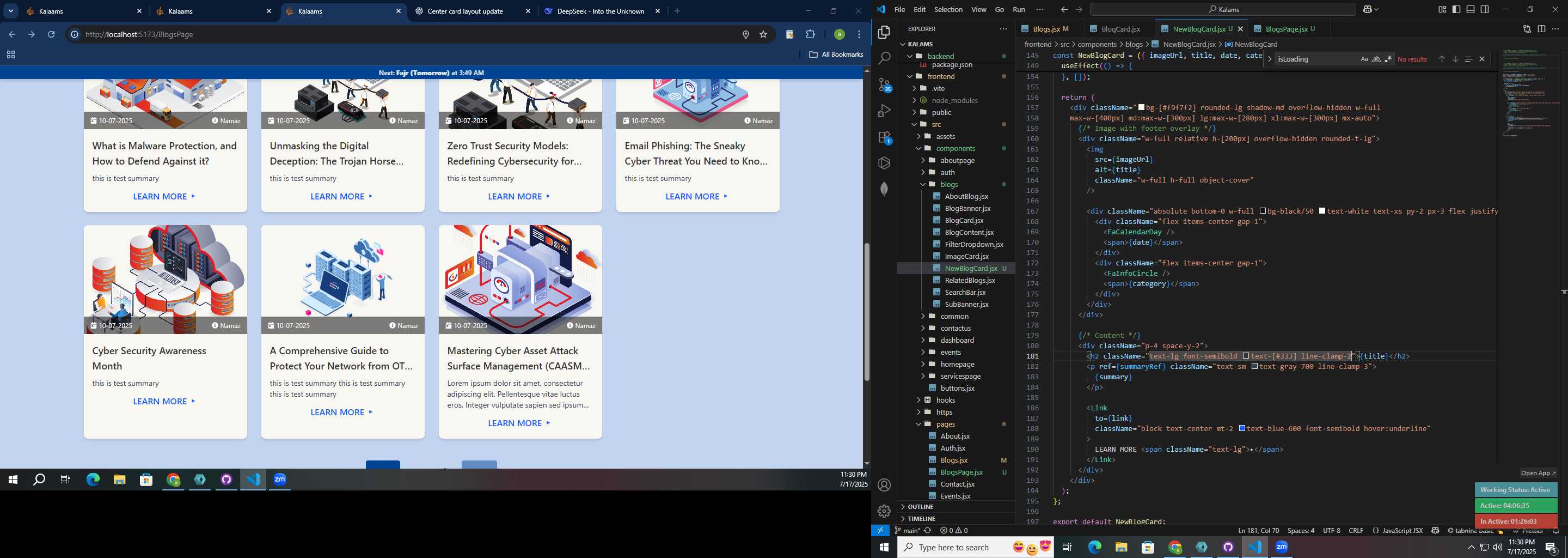Collapse the backend folder
Screen dimensions: 1568x558
pyautogui.click(x=955, y=56)
